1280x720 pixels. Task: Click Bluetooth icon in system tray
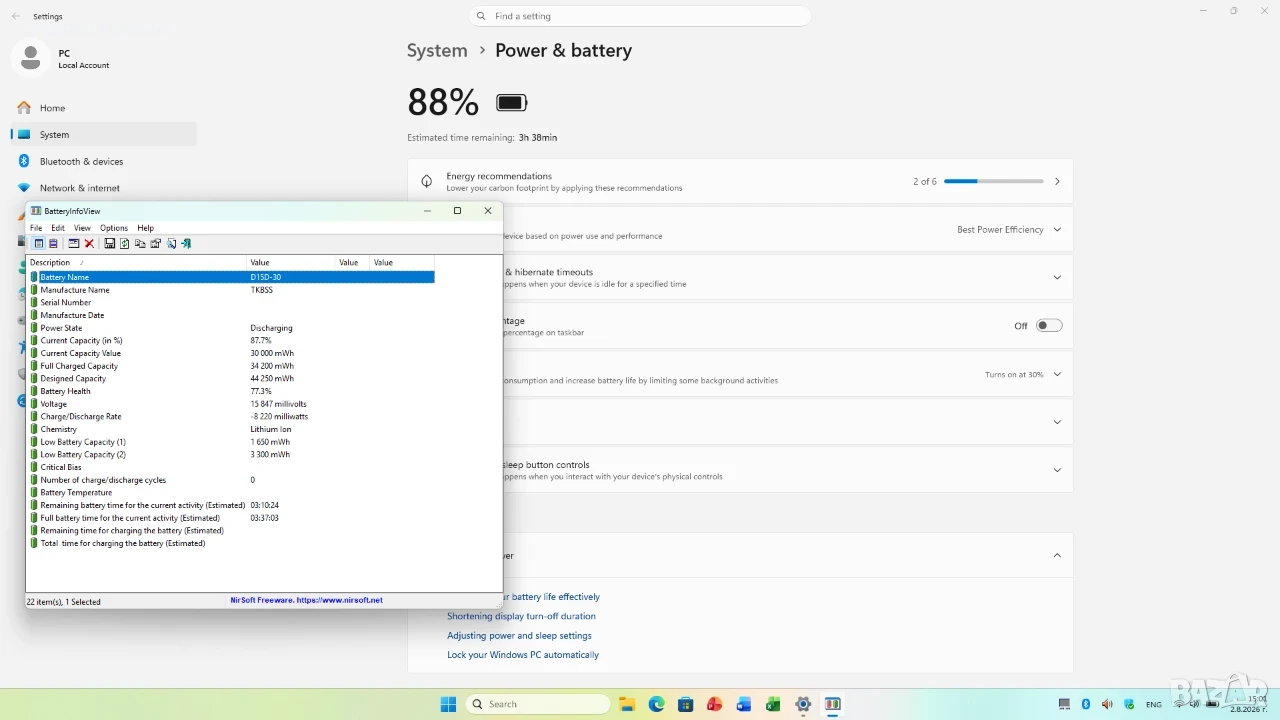click(1086, 704)
